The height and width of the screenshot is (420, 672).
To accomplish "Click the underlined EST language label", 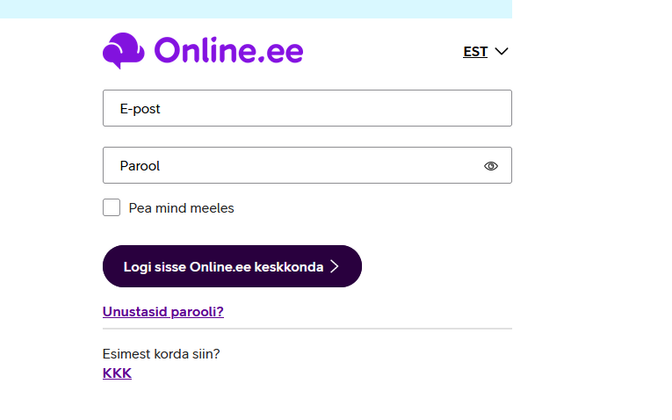I will coord(475,51).
